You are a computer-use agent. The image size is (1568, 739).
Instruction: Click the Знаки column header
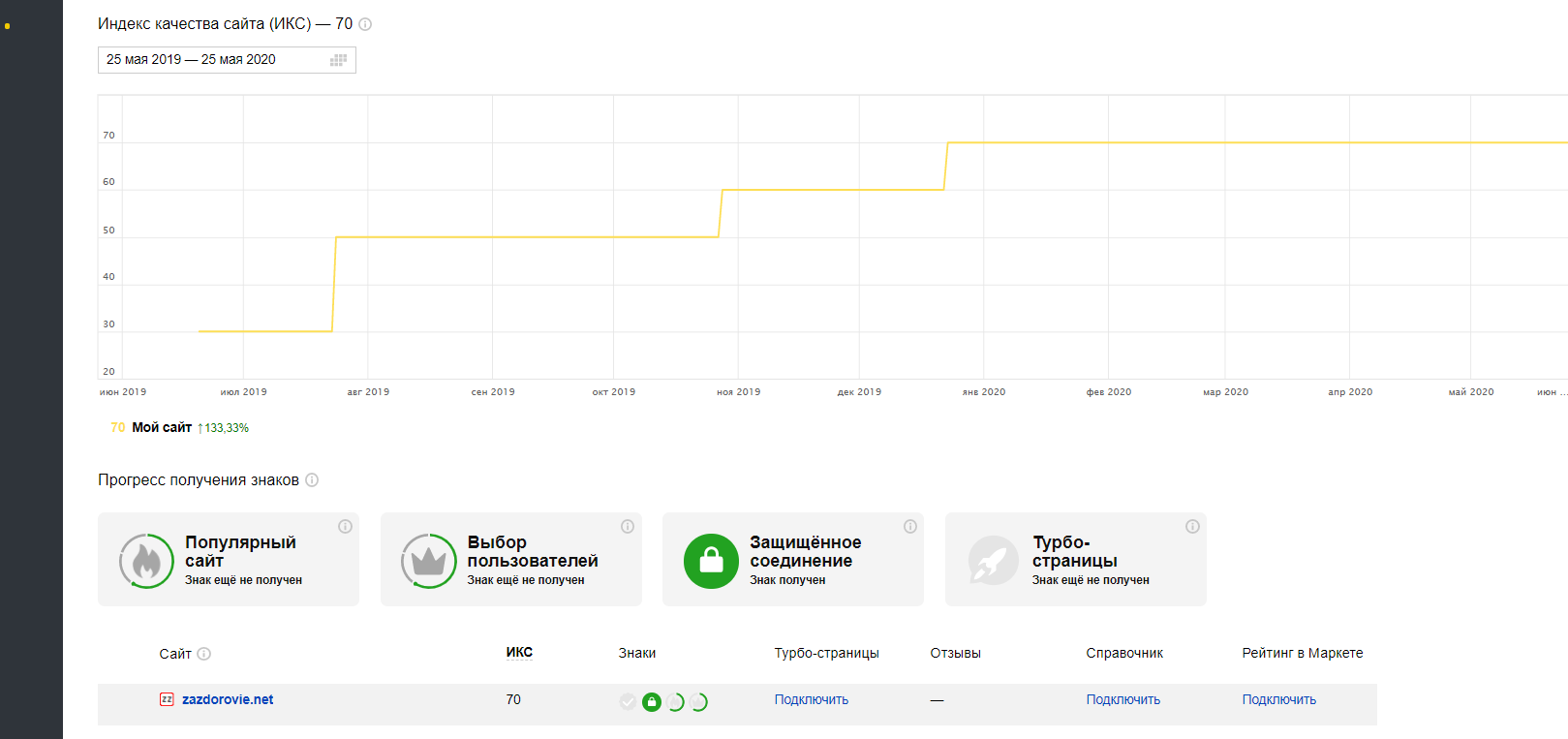point(637,653)
